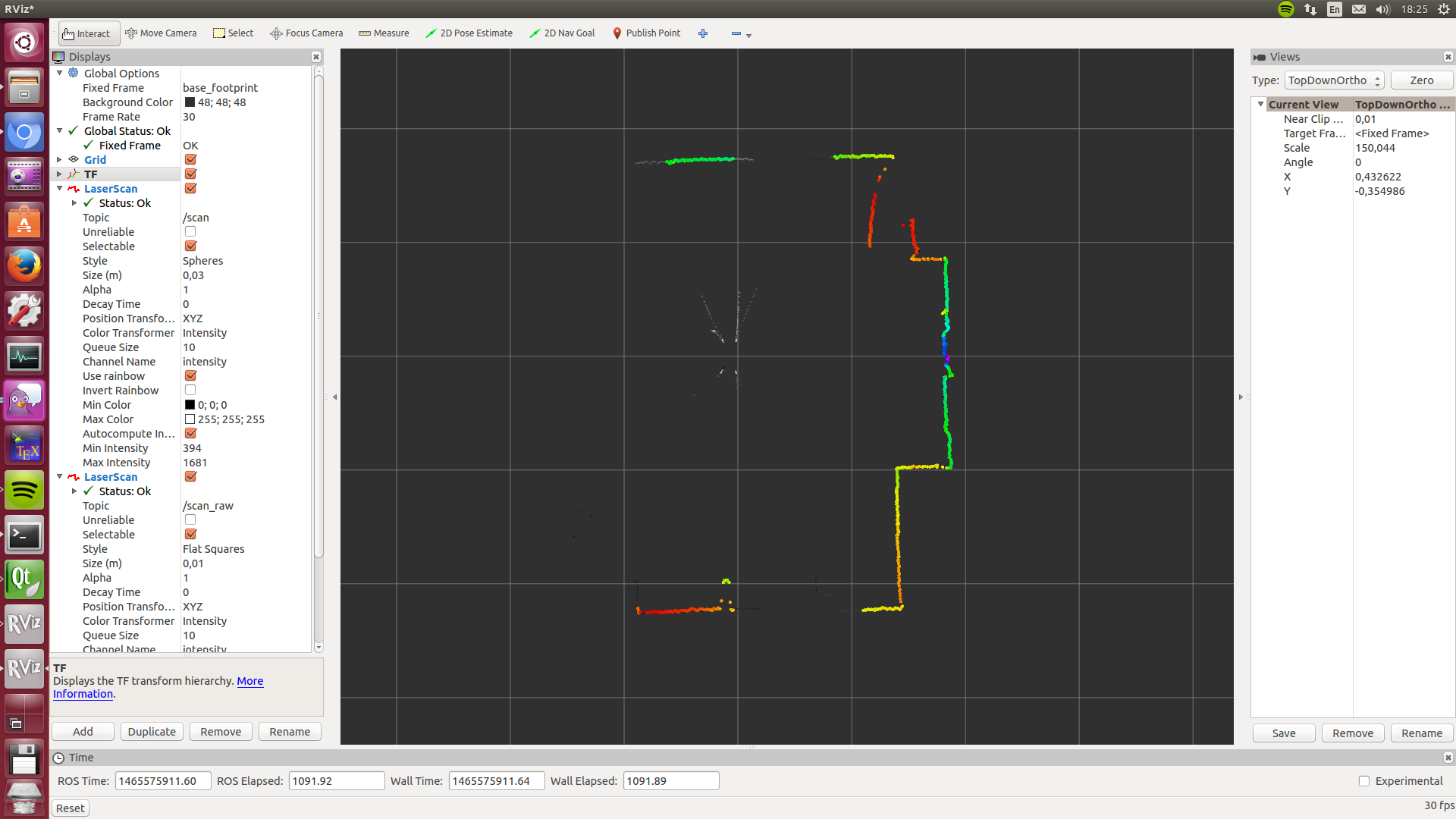Disable the Grid display checkbox
The height and width of the screenshot is (819, 1456).
[190, 160]
